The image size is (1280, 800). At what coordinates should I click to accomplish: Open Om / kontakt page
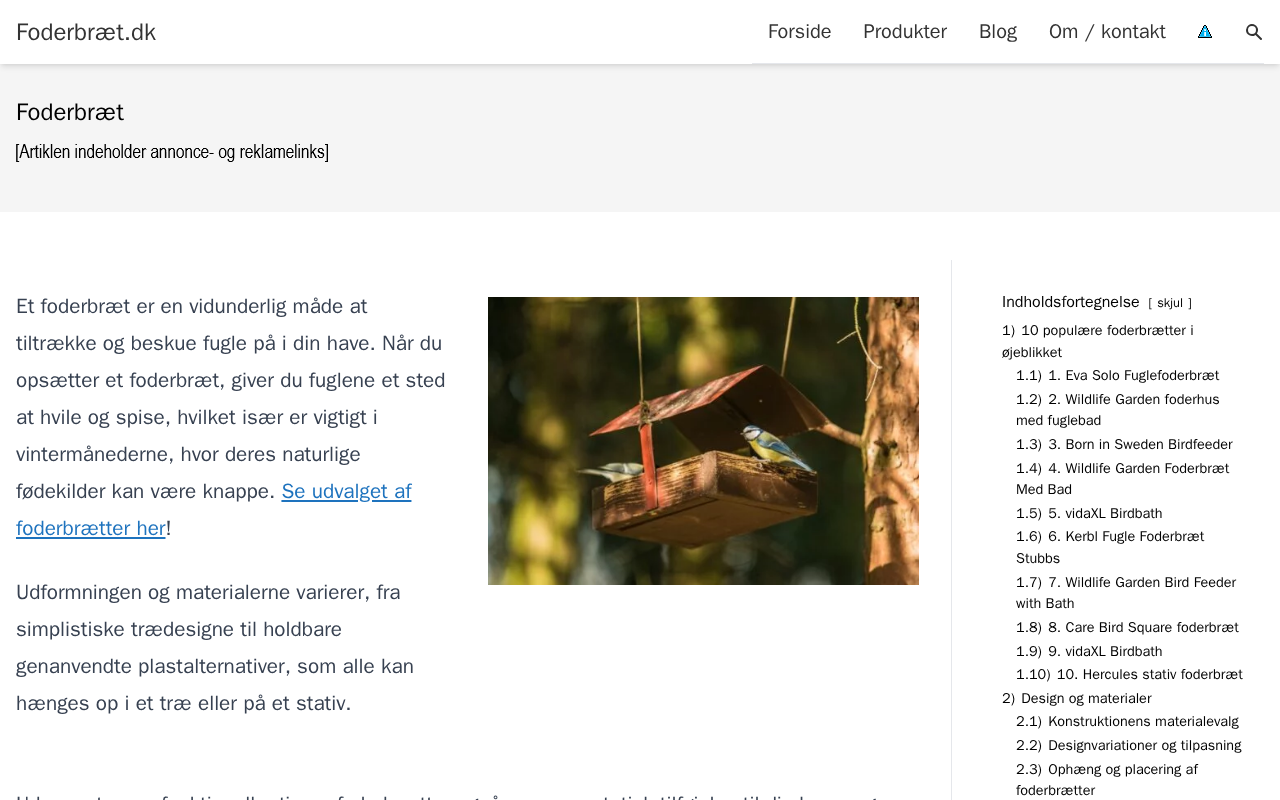(1107, 32)
